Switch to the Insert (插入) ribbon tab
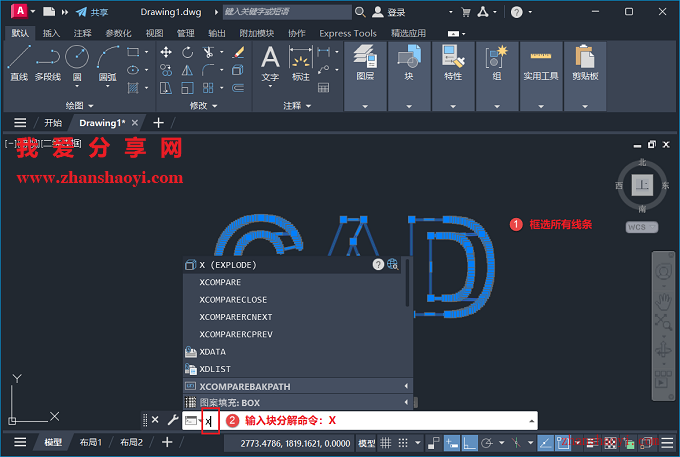The height and width of the screenshot is (457, 680). click(51, 33)
